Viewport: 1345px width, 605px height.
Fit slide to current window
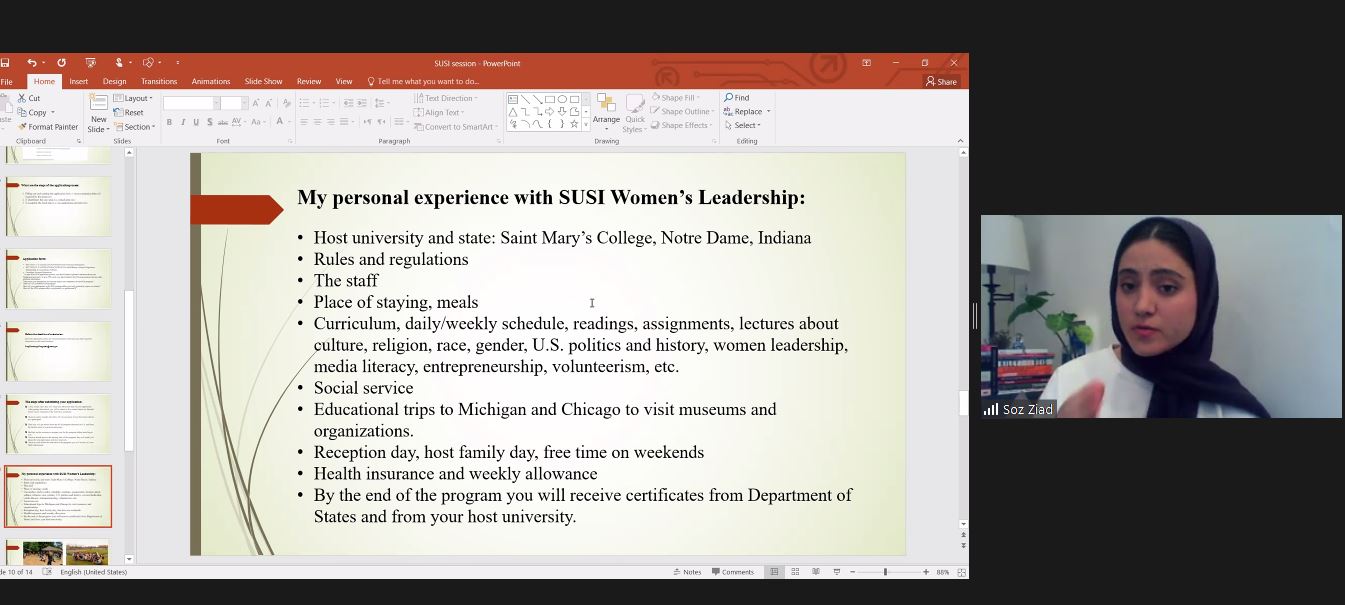pos(961,572)
